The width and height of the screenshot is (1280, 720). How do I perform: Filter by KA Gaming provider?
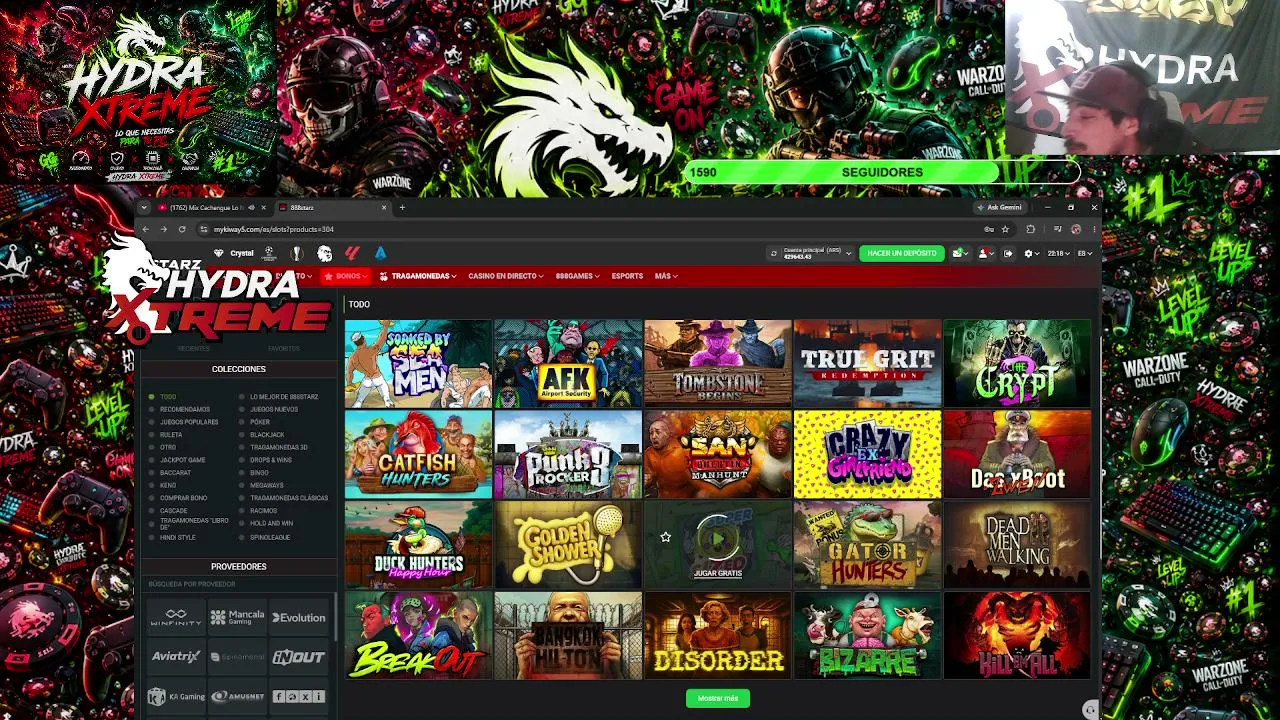coord(176,696)
